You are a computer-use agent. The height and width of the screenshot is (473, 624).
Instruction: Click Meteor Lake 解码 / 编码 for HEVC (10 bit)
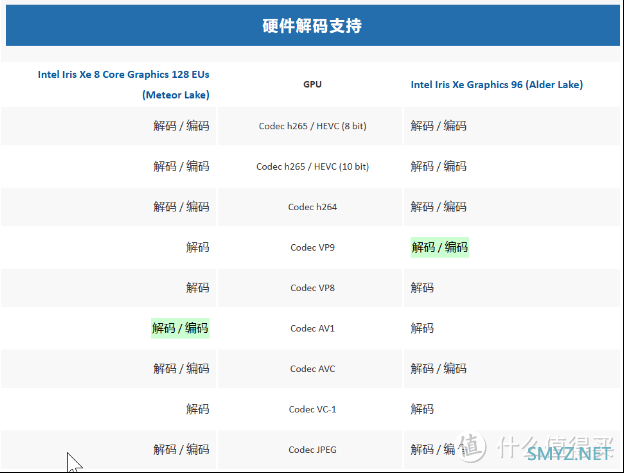[181, 166]
